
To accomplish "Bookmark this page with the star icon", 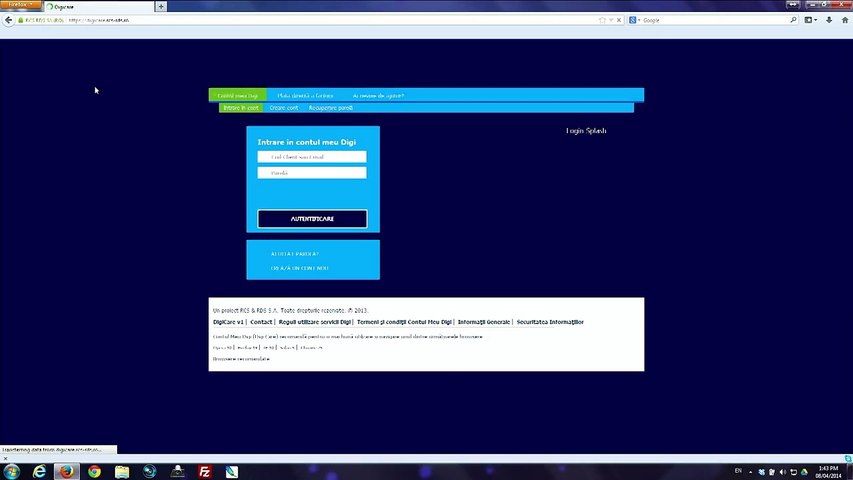I will [x=602, y=20].
